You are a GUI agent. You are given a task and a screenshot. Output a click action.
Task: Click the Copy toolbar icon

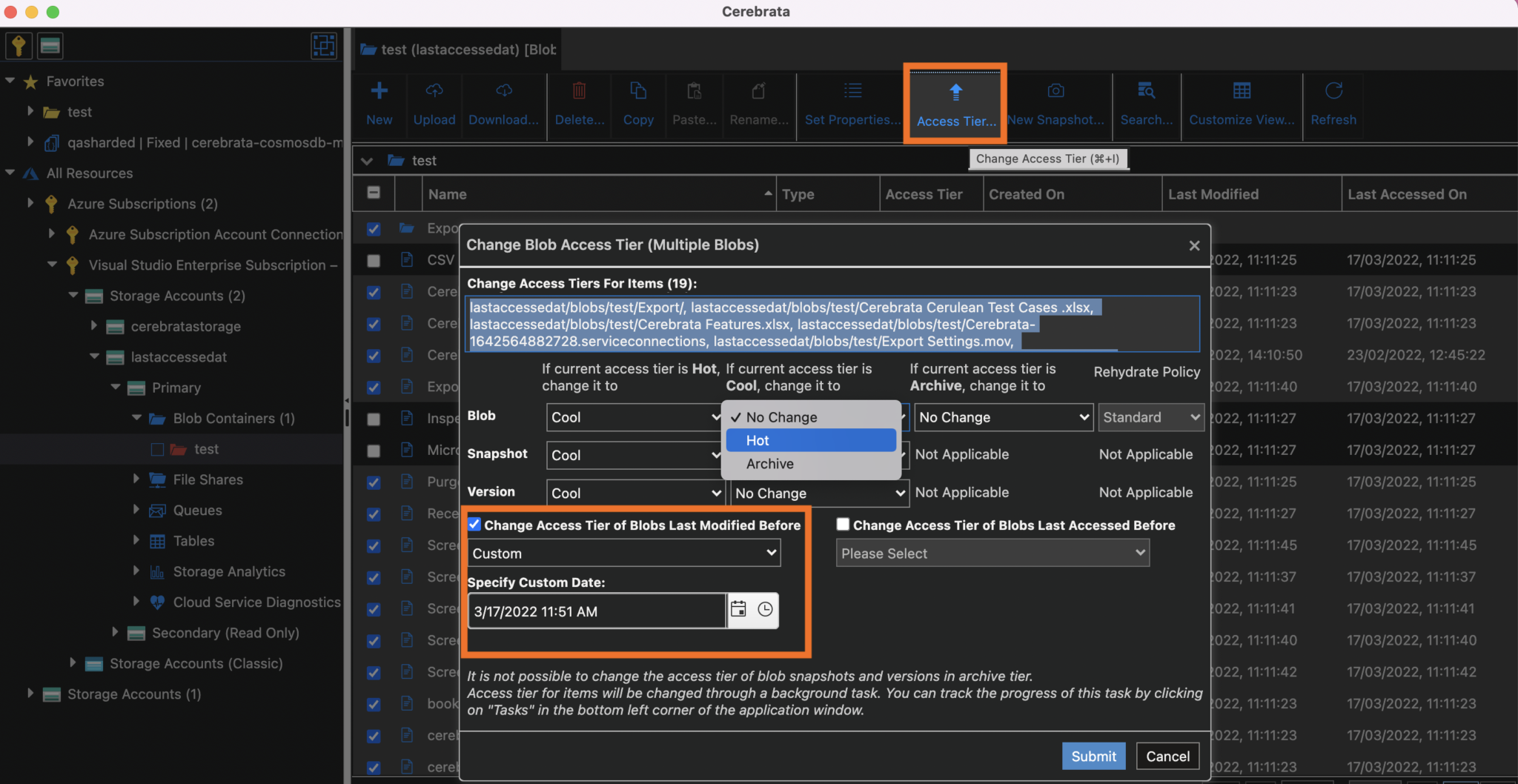click(x=637, y=104)
